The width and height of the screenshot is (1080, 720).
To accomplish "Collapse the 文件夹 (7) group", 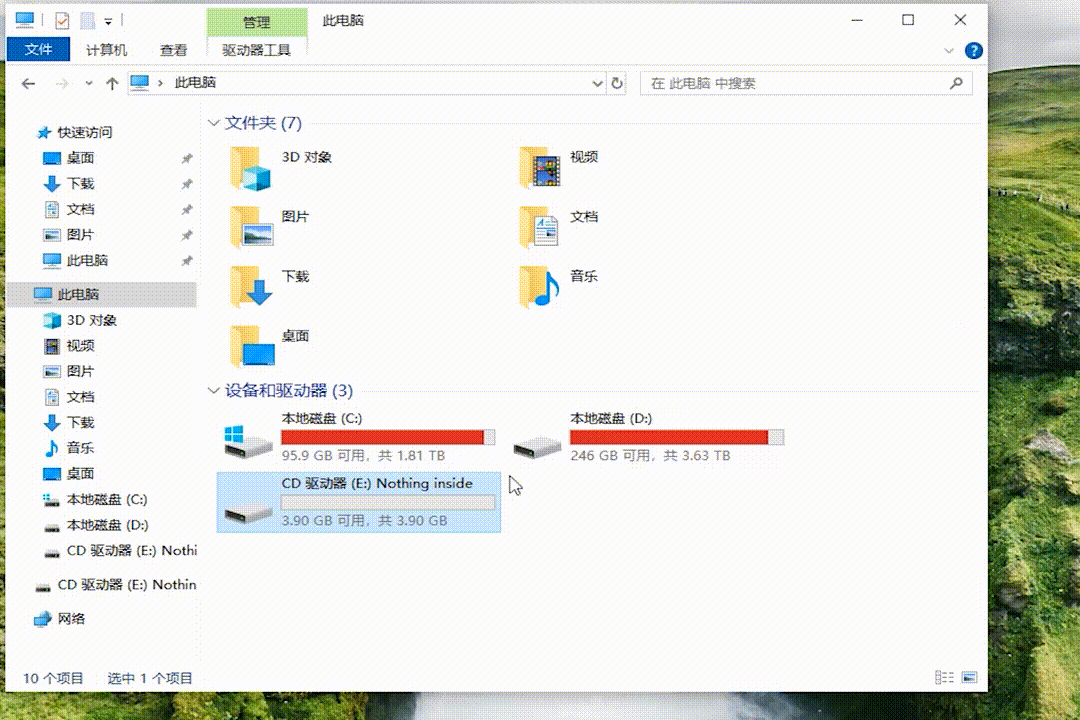I will click(213, 123).
